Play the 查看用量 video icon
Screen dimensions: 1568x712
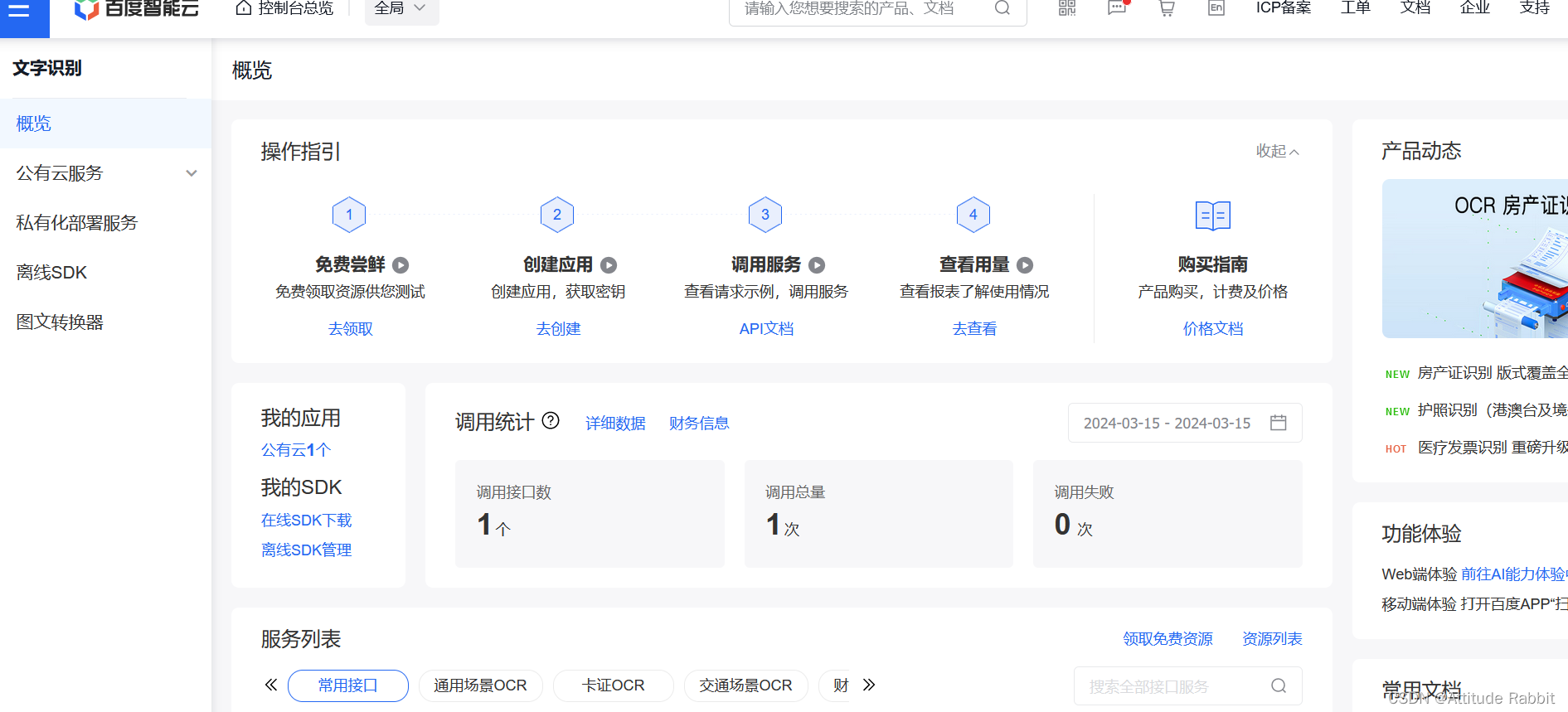point(1025,265)
